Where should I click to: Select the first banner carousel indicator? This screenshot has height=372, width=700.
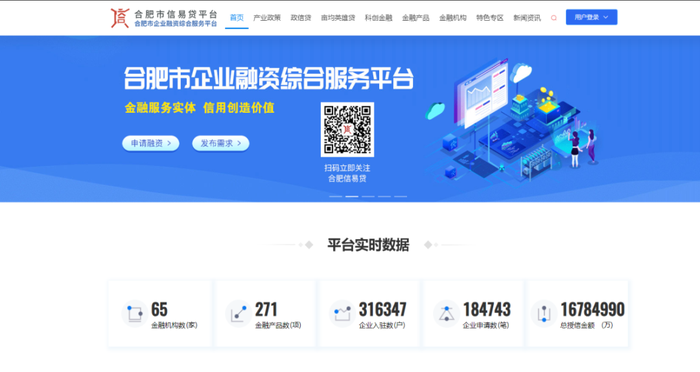[x=336, y=196]
